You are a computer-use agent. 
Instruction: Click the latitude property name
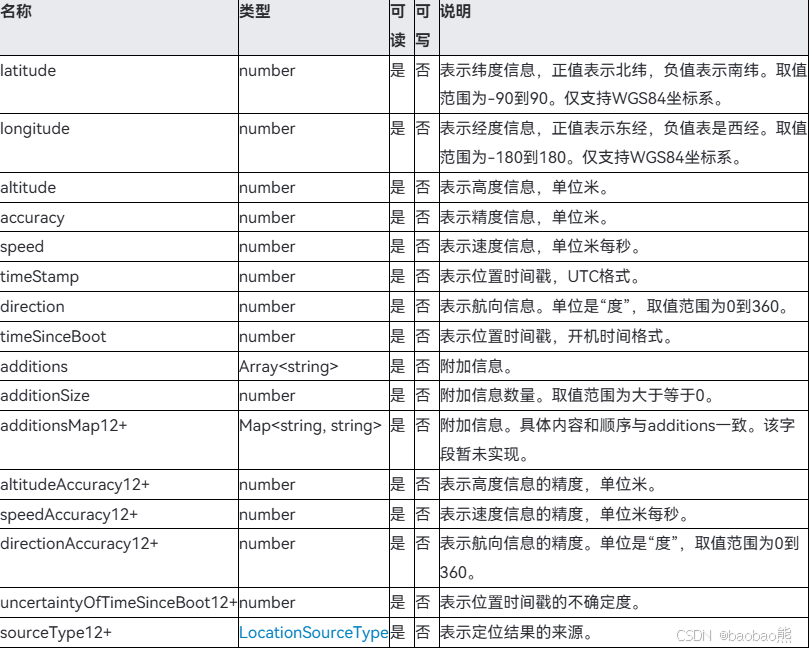pyautogui.click(x=28, y=71)
